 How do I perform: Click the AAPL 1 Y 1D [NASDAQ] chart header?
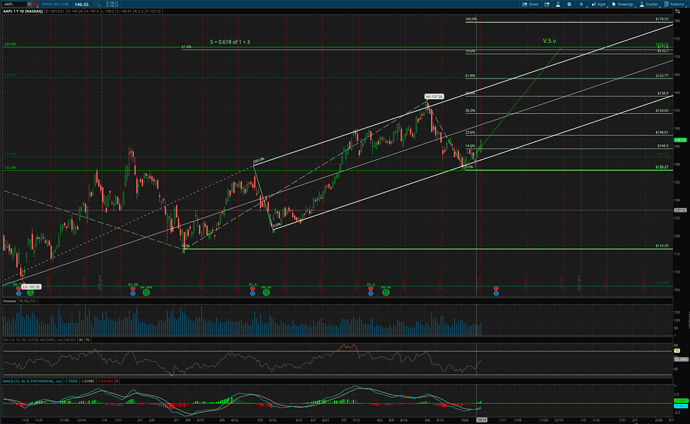[22, 11]
